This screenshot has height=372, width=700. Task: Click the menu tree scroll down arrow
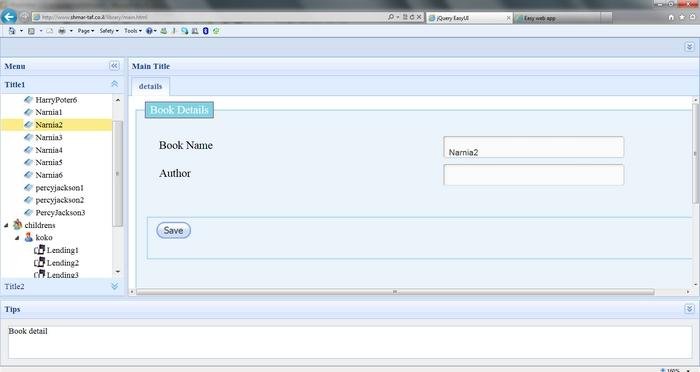pos(118,271)
